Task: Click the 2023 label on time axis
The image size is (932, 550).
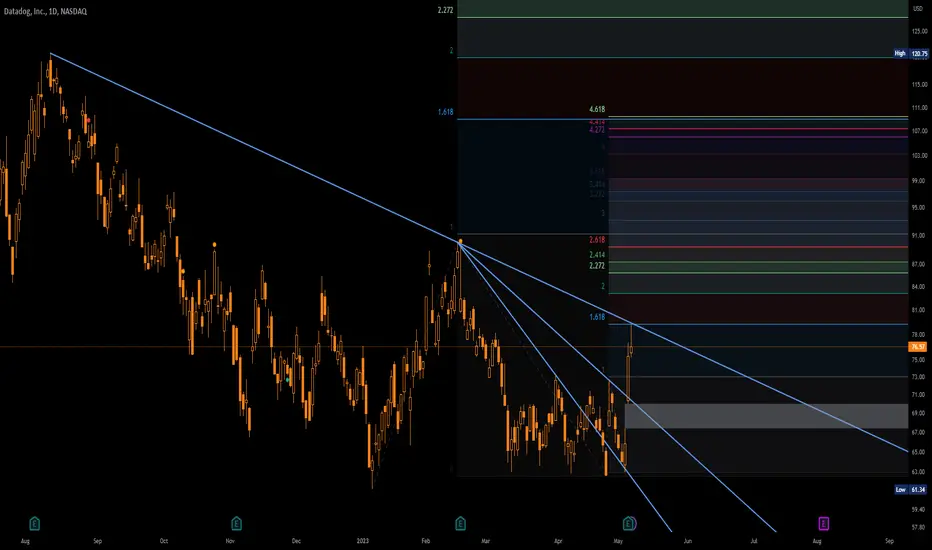Action: pos(363,541)
